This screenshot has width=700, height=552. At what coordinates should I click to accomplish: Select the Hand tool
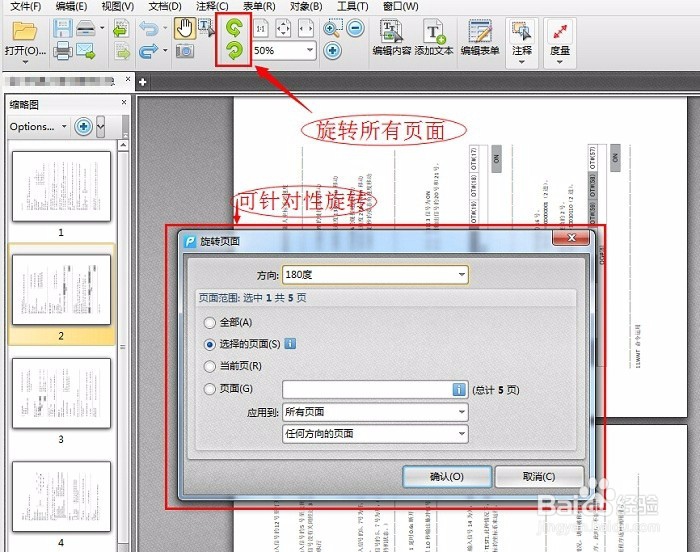[x=184, y=28]
